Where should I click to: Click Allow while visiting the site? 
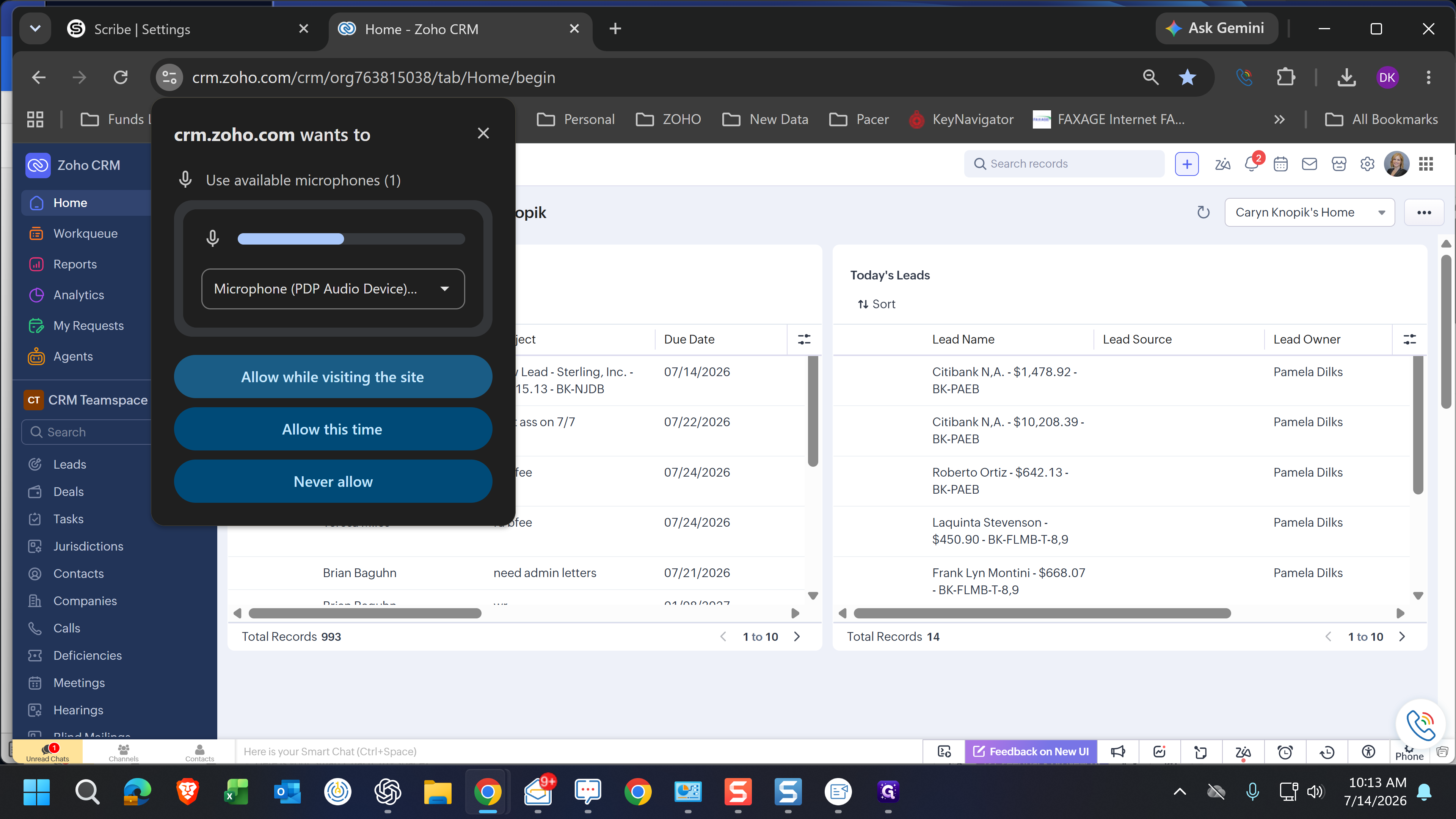tap(333, 377)
